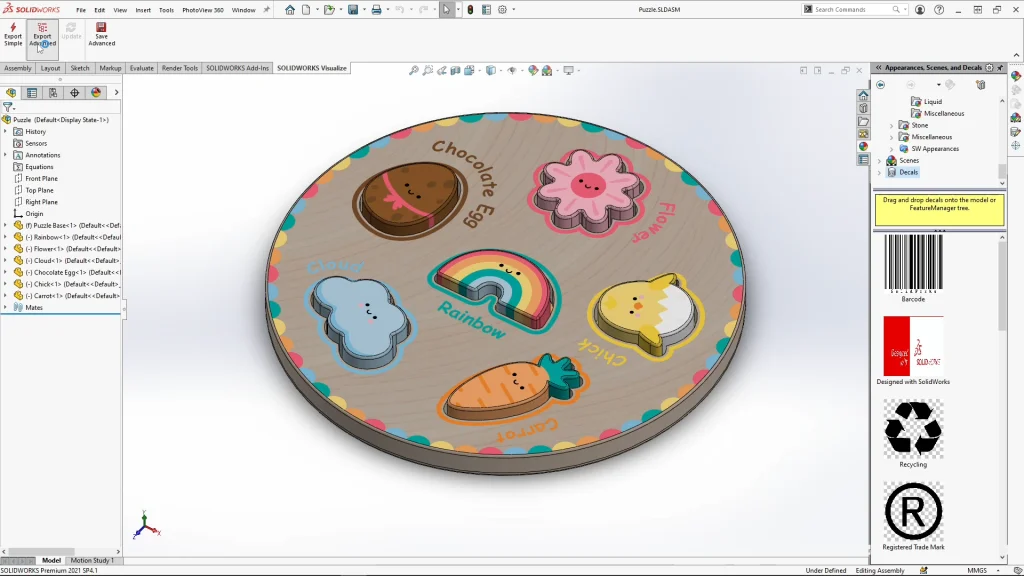Open the ConfigurationManager tab icon
Image resolution: width=1024 pixels, height=576 pixels.
click(53, 92)
